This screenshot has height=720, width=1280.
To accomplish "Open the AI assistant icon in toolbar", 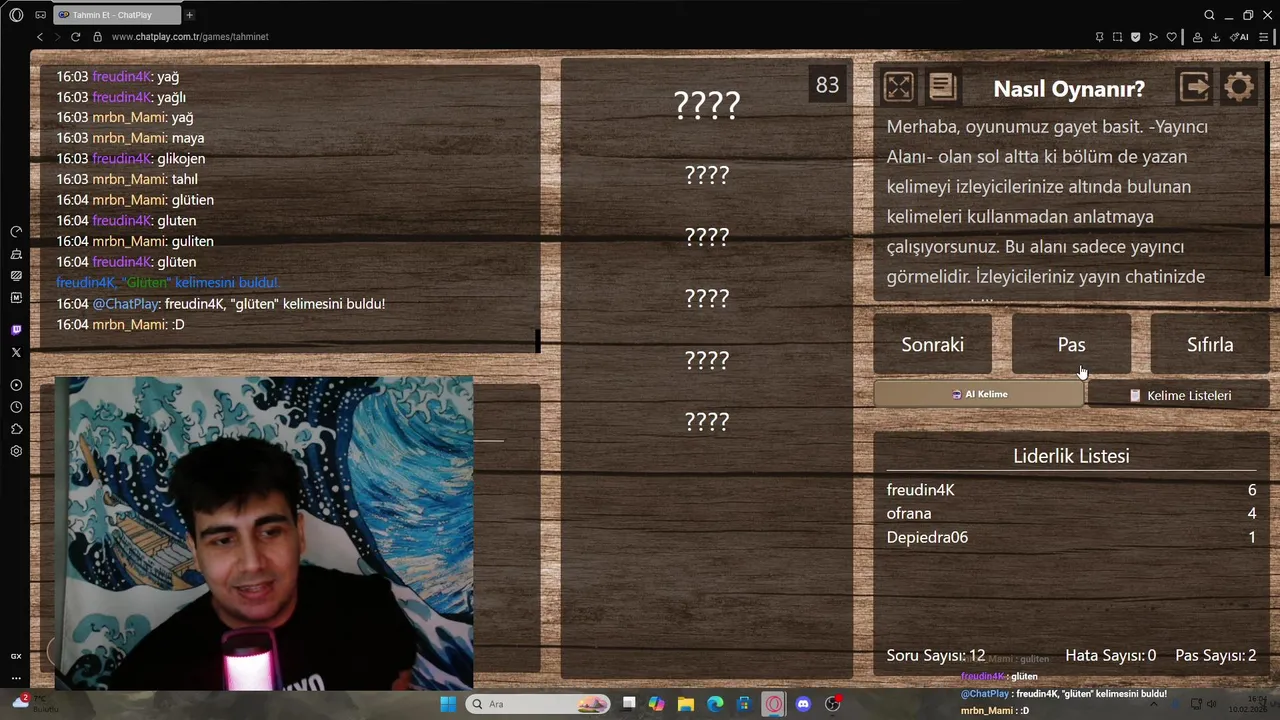I will coord(1241,37).
